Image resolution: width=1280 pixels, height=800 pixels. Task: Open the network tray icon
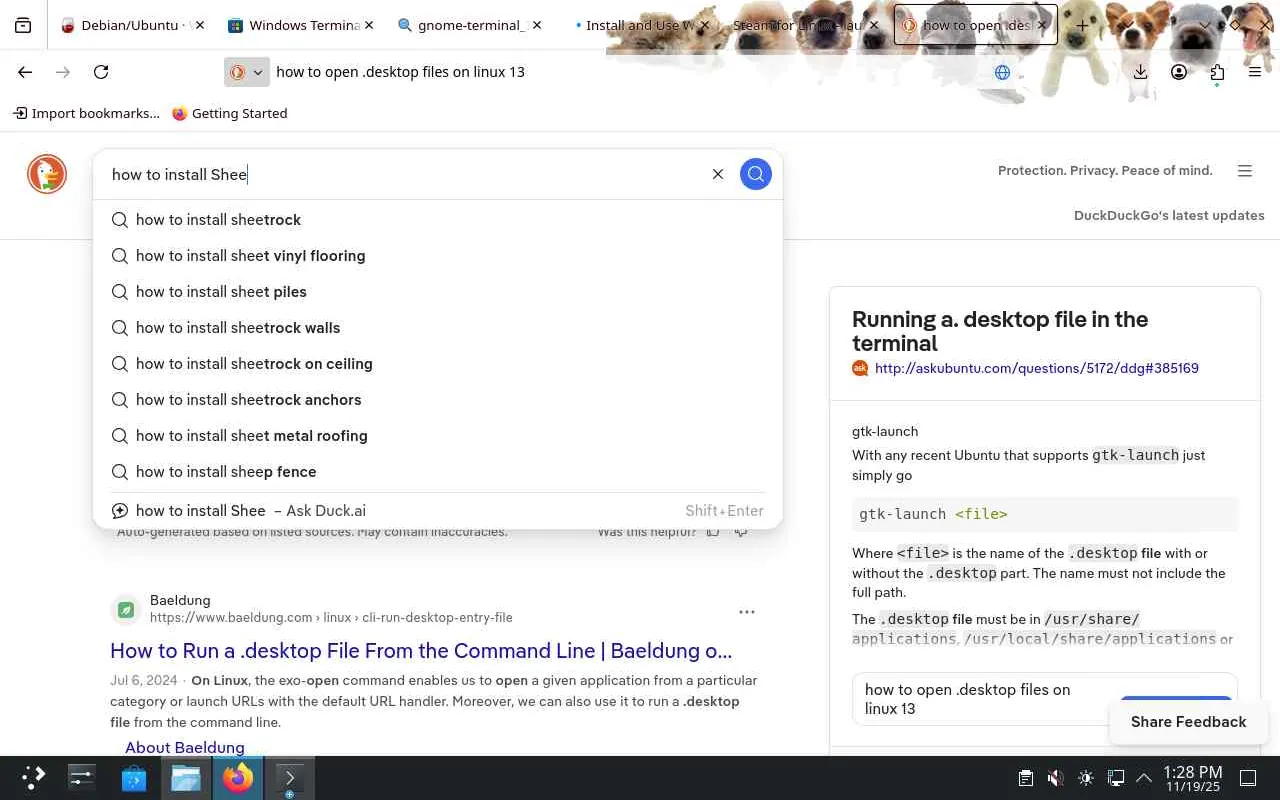1116,778
